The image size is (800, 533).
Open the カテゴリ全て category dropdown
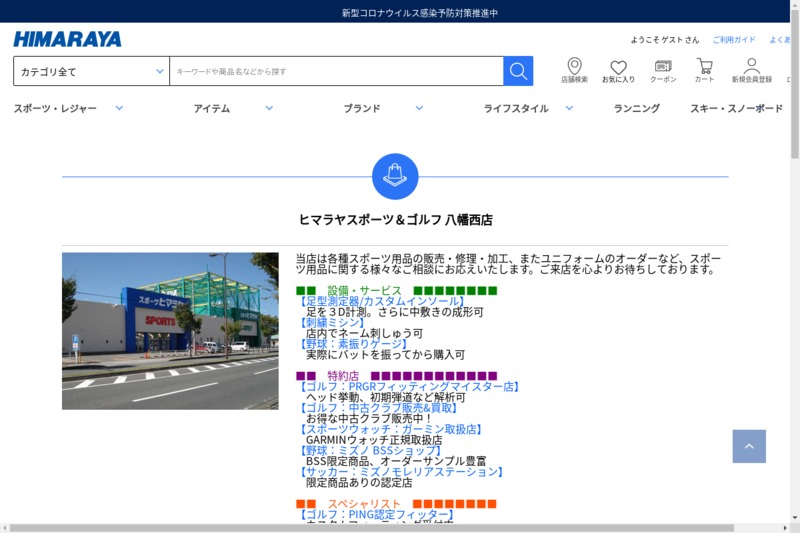pos(91,71)
